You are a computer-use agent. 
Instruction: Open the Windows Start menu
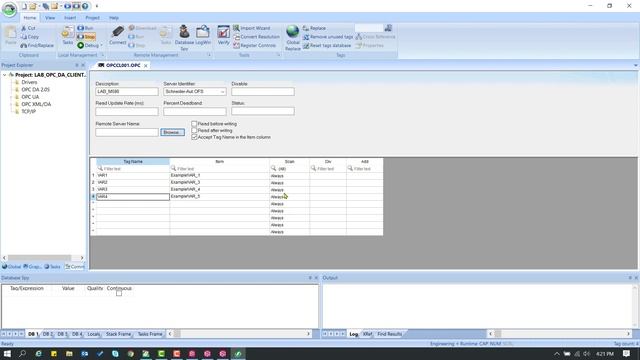point(7,353)
